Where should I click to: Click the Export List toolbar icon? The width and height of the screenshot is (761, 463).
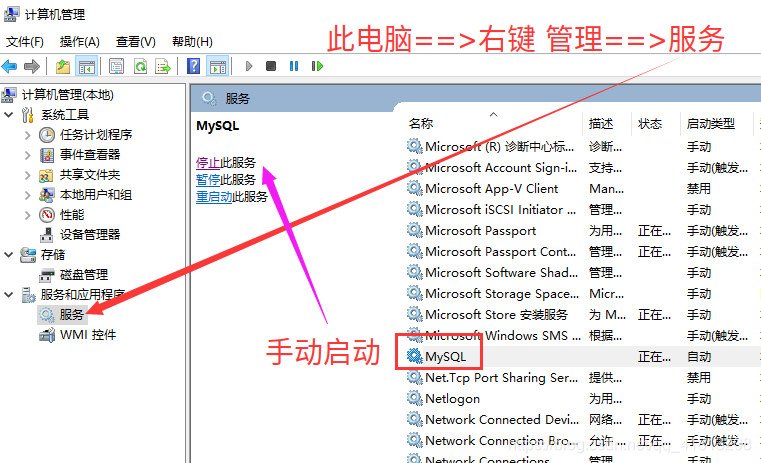(163, 66)
